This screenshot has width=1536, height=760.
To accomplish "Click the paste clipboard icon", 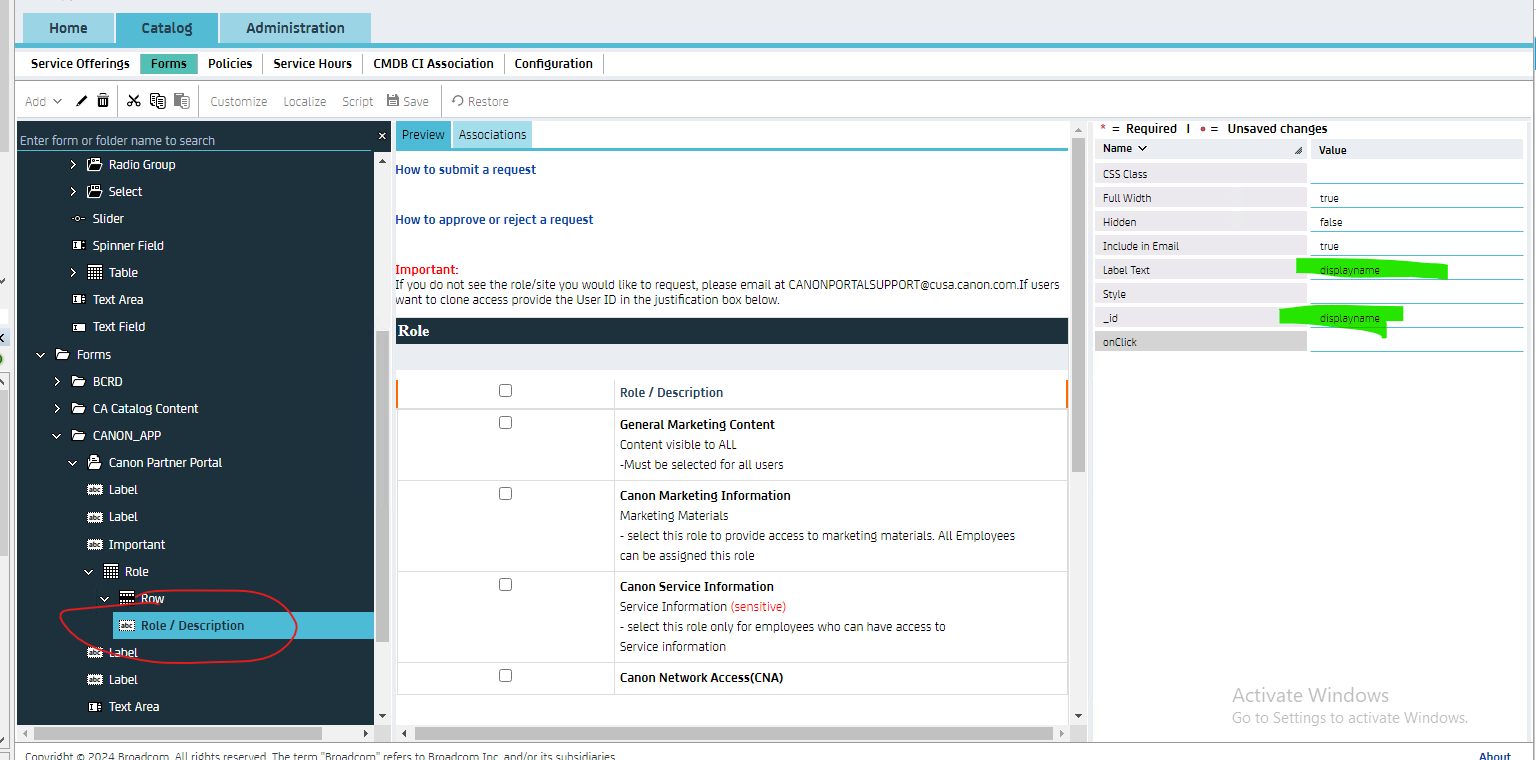I will pyautogui.click(x=181, y=101).
